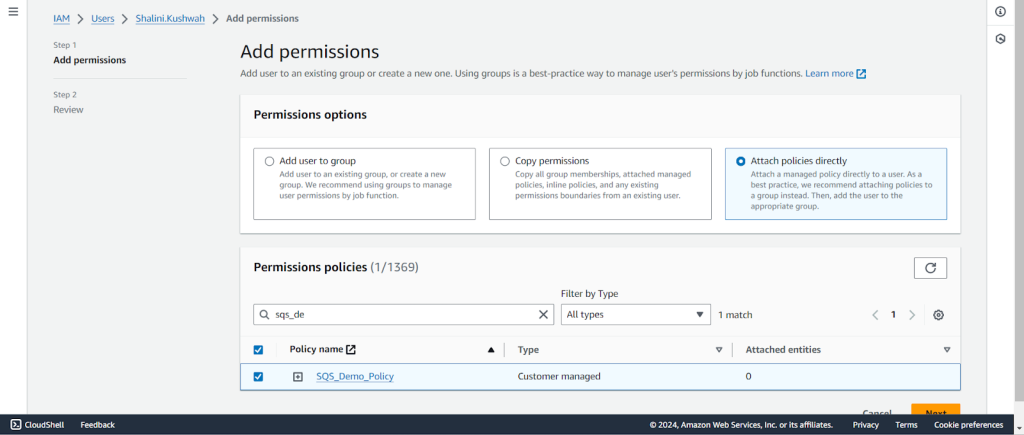Go to next page arrow

point(912,315)
